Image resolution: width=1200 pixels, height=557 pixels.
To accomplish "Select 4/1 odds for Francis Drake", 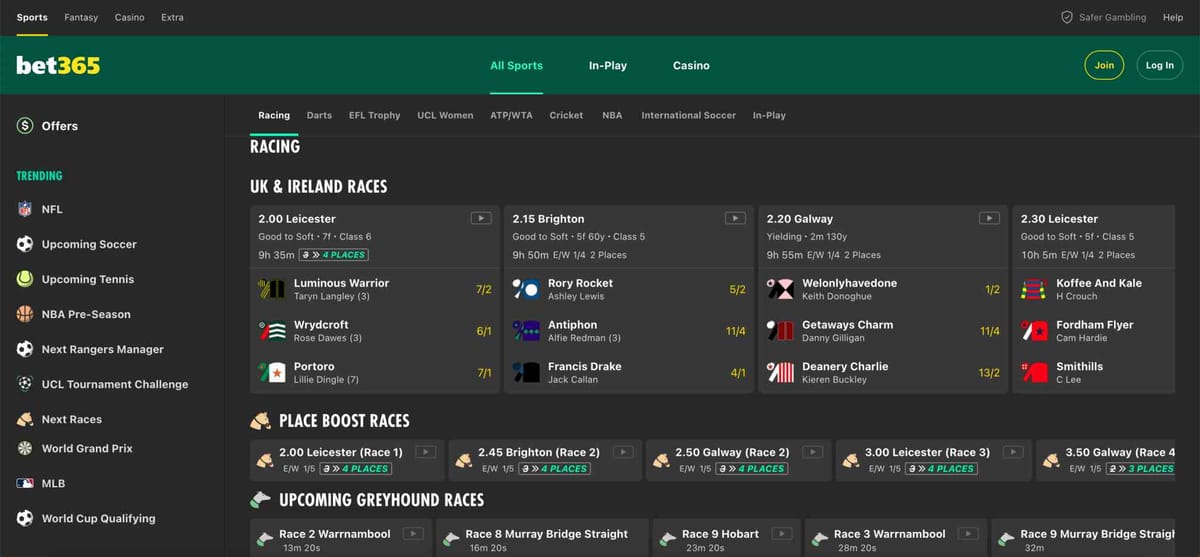I will [738, 373].
